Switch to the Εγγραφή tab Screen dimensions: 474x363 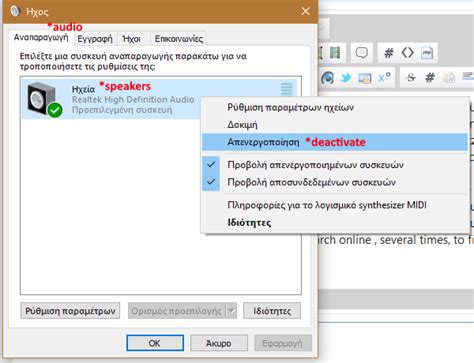(95, 39)
